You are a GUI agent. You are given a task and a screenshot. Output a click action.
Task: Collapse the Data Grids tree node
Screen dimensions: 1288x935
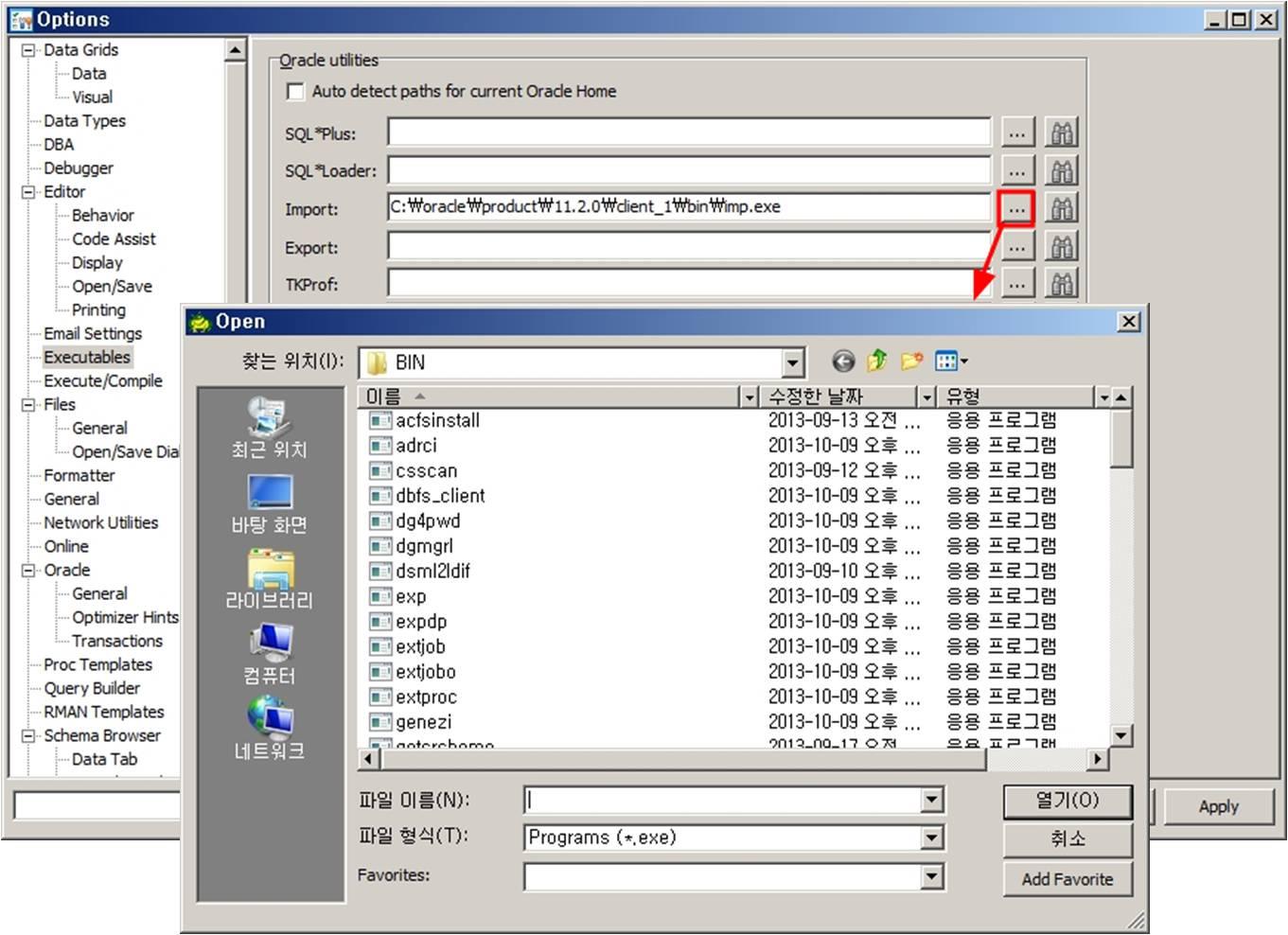point(28,50)
